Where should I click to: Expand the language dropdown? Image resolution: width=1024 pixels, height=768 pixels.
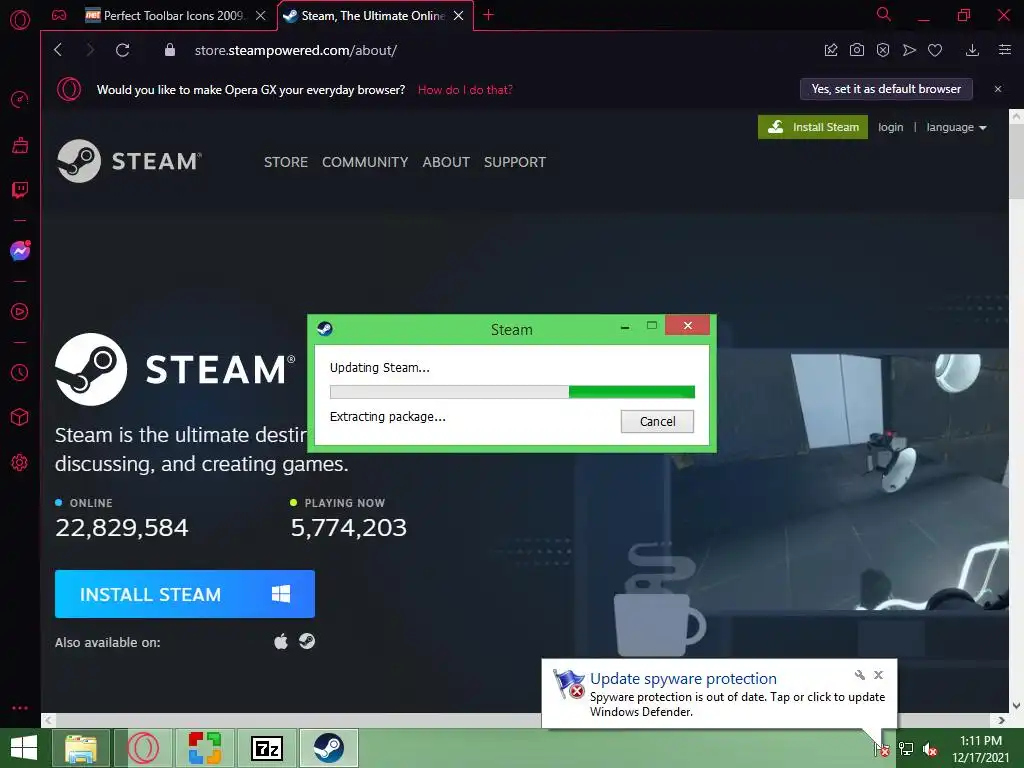956,127
